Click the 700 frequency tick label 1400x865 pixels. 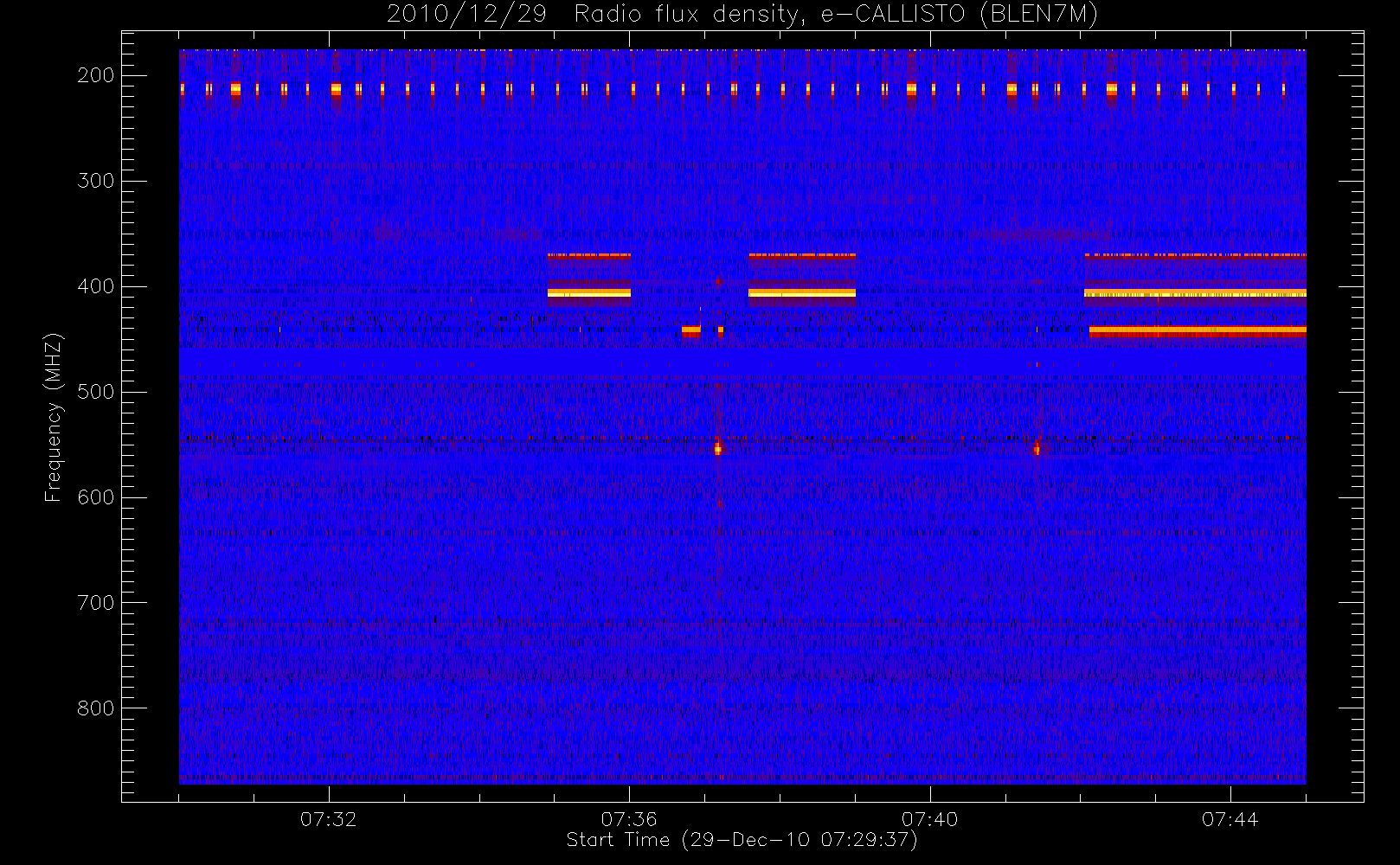[x=96, y=603]
